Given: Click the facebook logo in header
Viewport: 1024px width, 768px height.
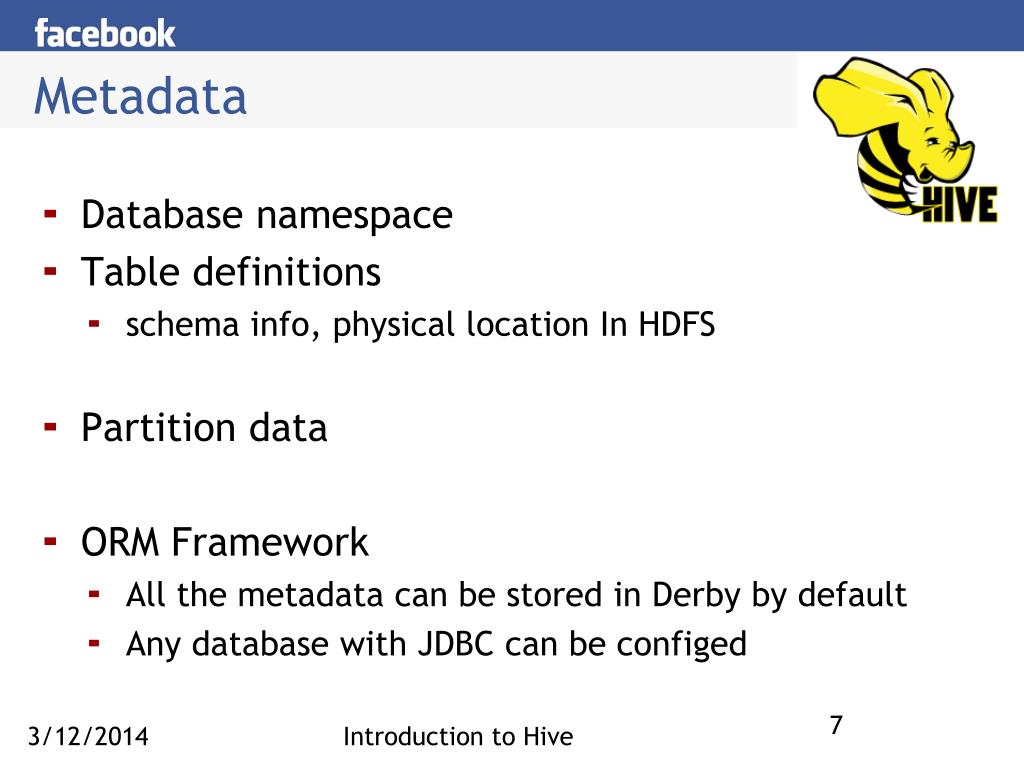Looking at the screenshot, I should 105,33.
